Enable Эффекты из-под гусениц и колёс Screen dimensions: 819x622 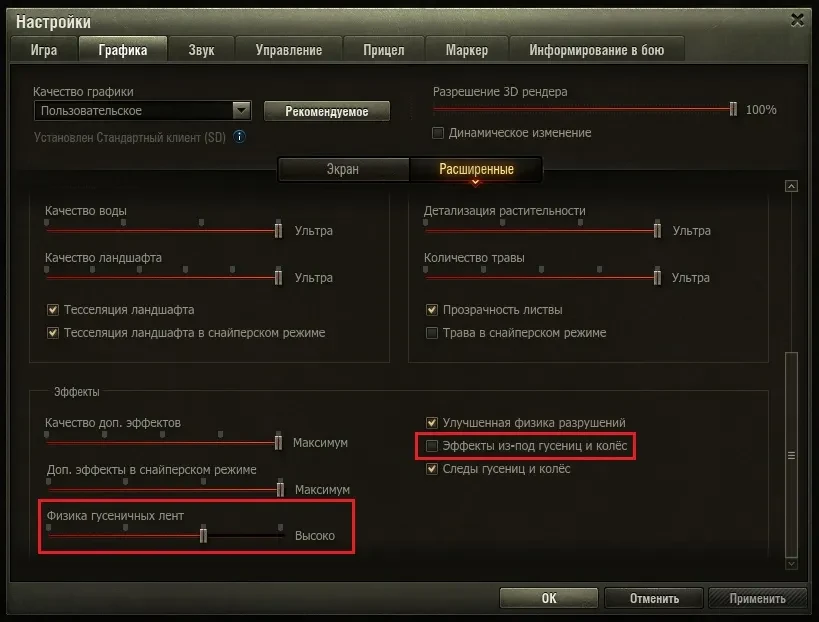tap(432, 445)
